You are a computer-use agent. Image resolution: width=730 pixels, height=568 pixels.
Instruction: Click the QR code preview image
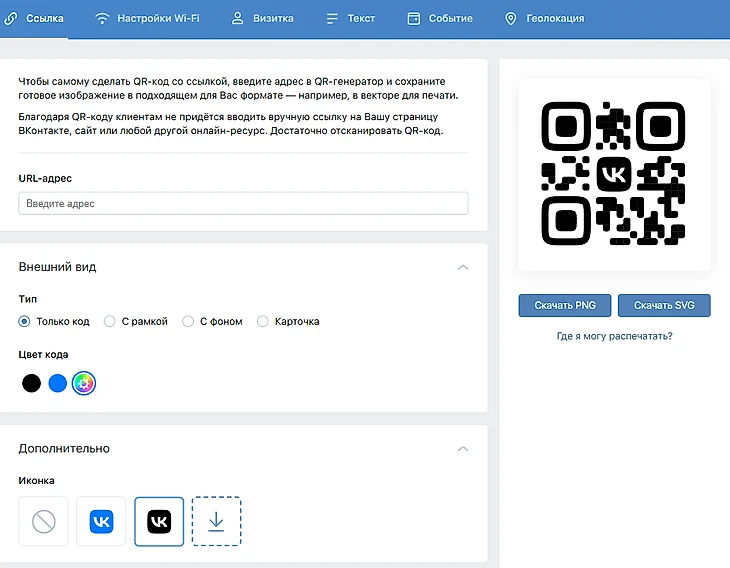[x=614, y=174]
